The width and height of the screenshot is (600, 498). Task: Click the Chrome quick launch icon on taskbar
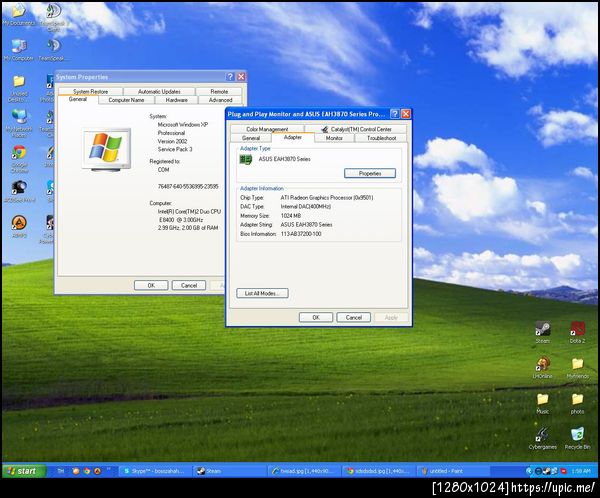[x=87, y=471]
